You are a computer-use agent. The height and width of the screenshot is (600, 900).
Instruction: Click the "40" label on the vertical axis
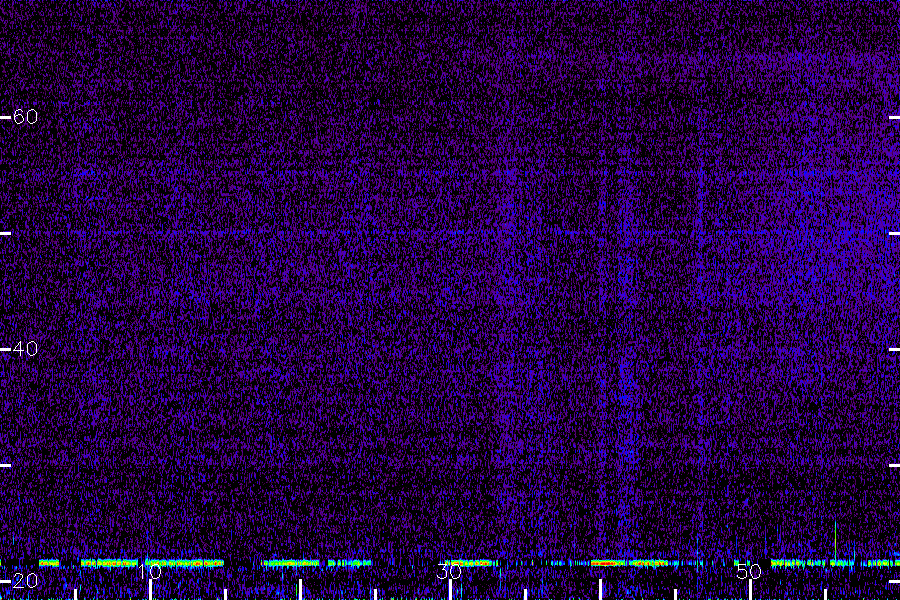(x=25, y=349)
